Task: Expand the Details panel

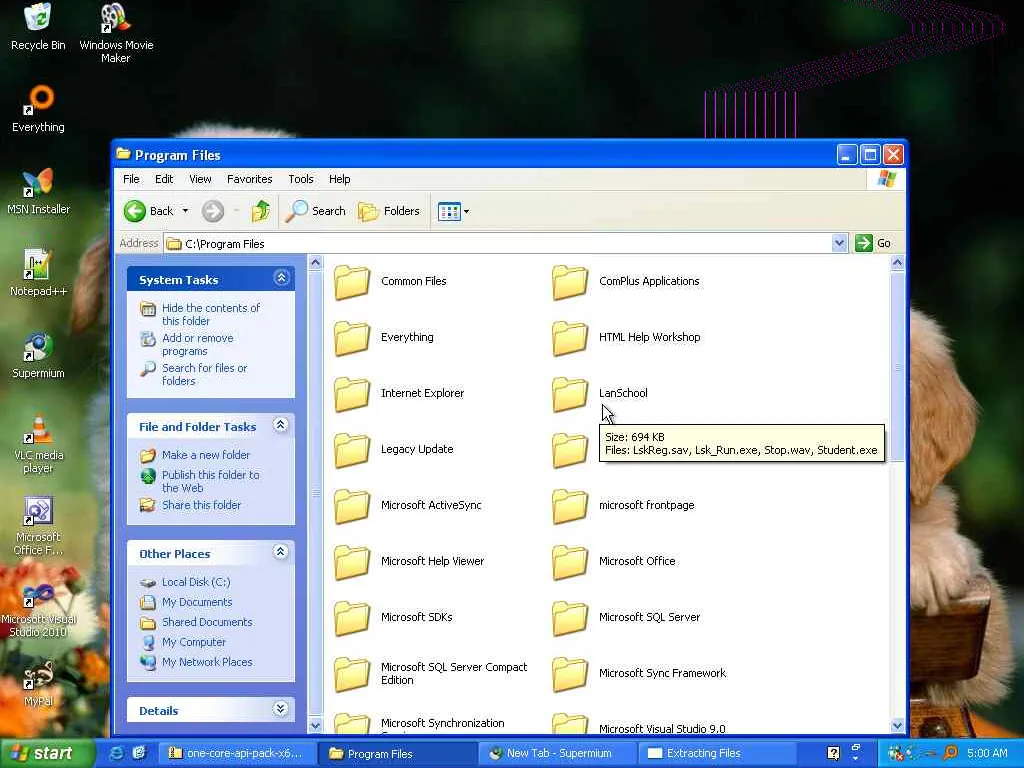Action: click(x=281, y=709)
